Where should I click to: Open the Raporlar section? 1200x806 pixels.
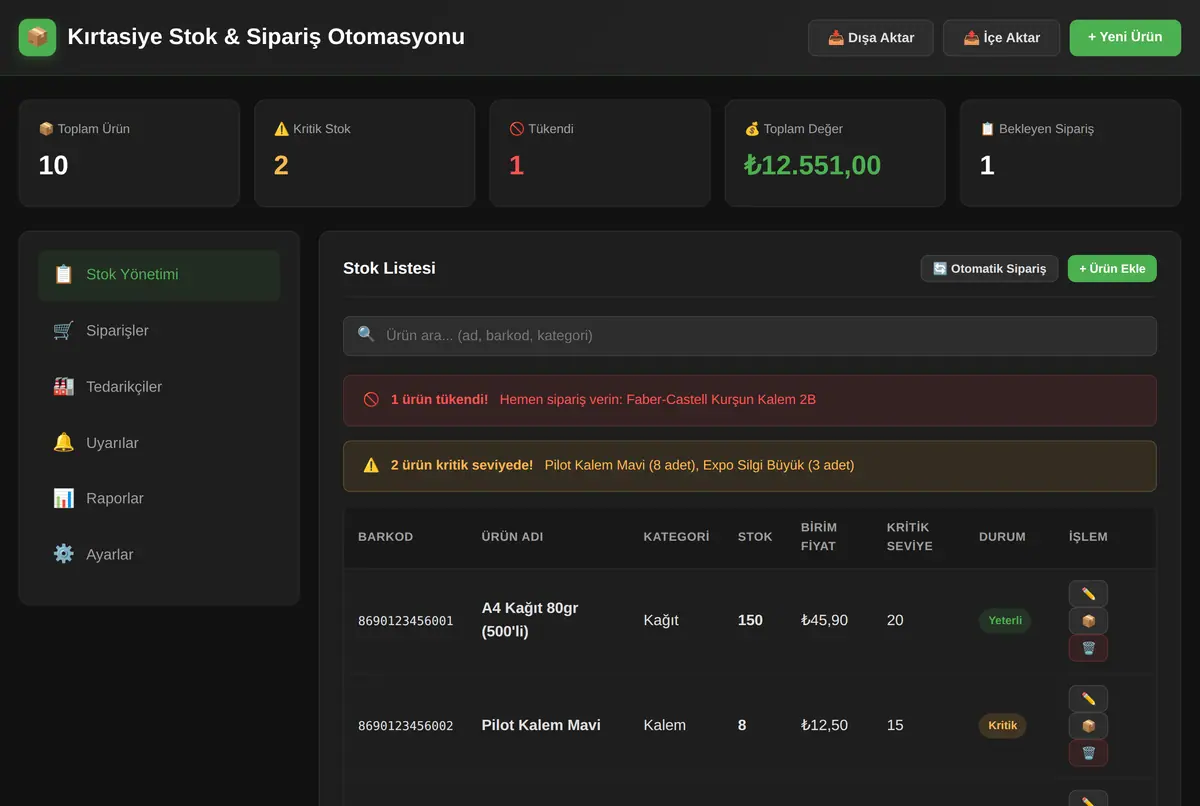159,499
